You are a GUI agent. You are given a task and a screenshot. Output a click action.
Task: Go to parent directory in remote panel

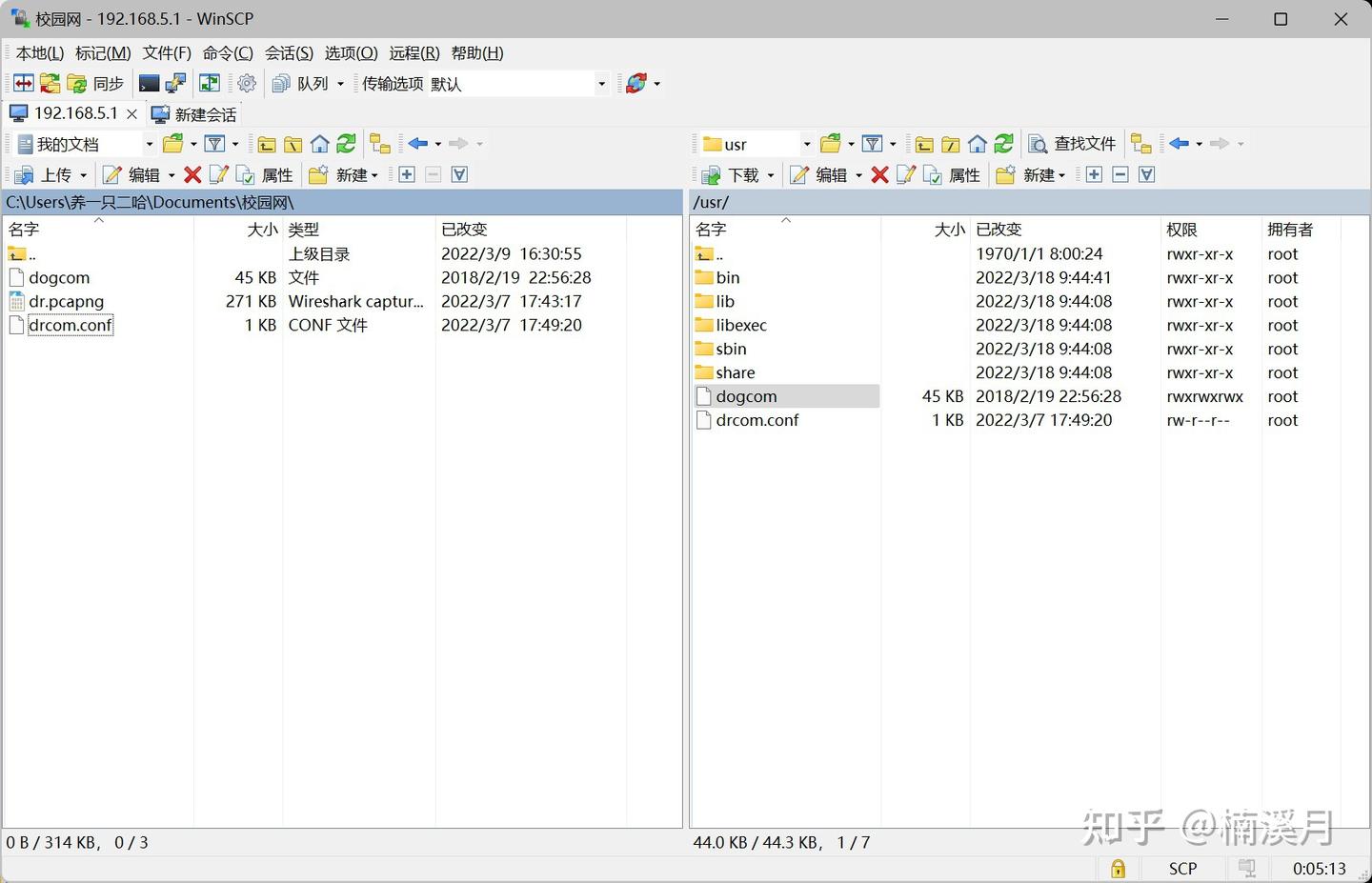coord(924,143)
